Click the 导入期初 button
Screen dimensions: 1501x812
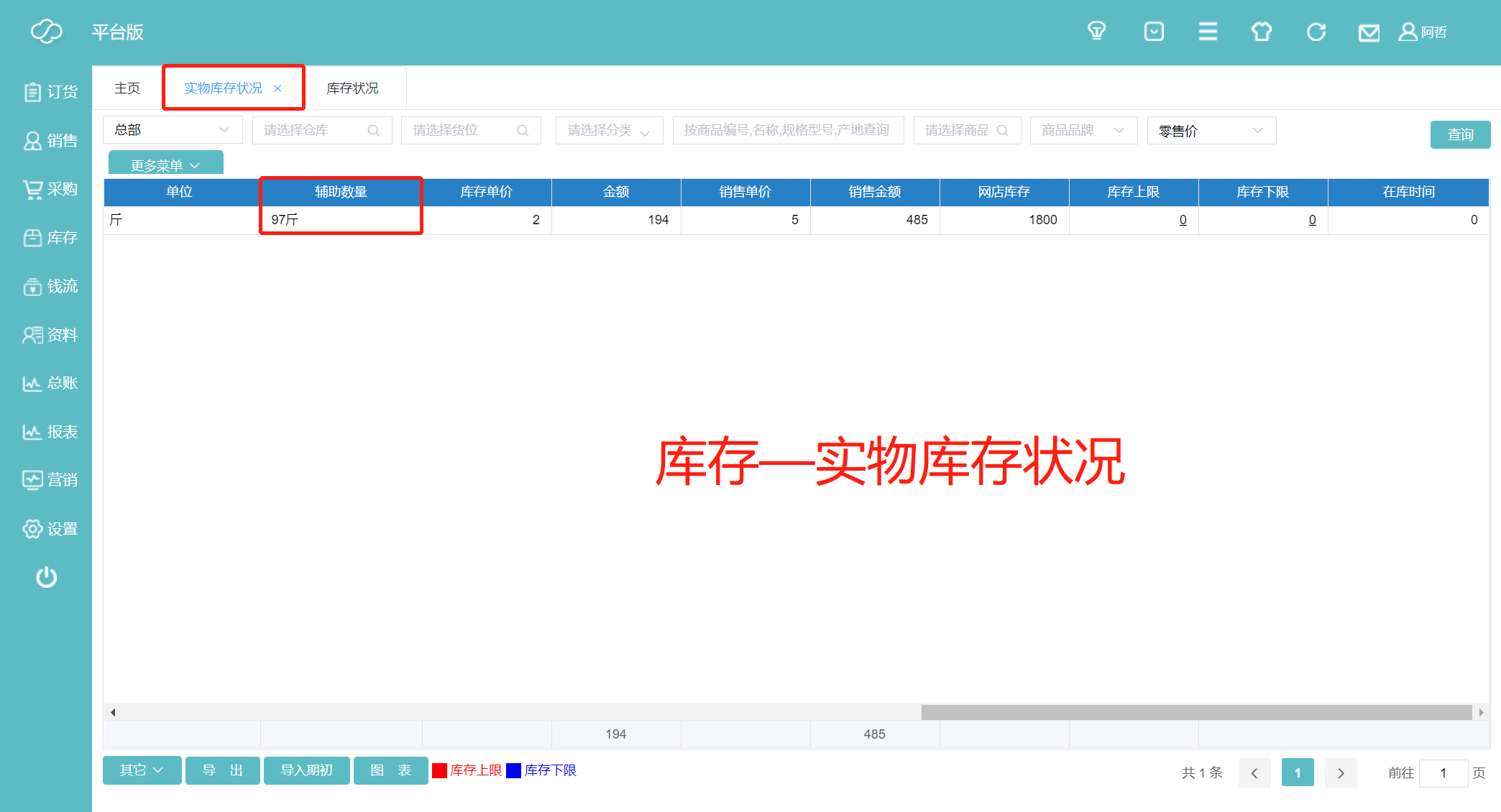pyautogui.click(x=306, y=770)
